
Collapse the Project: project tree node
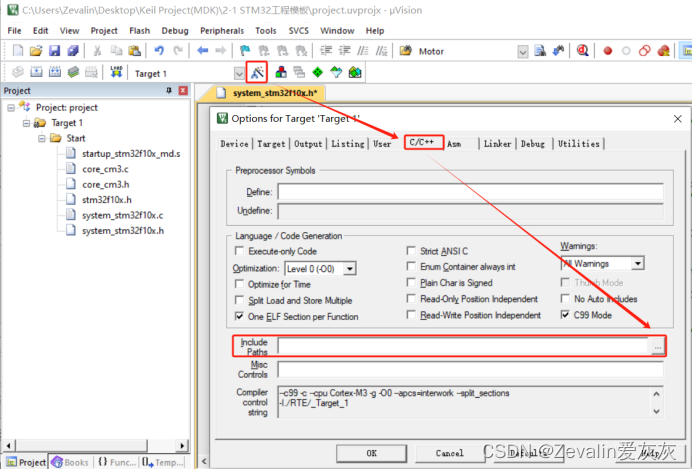tap(11, 108)
